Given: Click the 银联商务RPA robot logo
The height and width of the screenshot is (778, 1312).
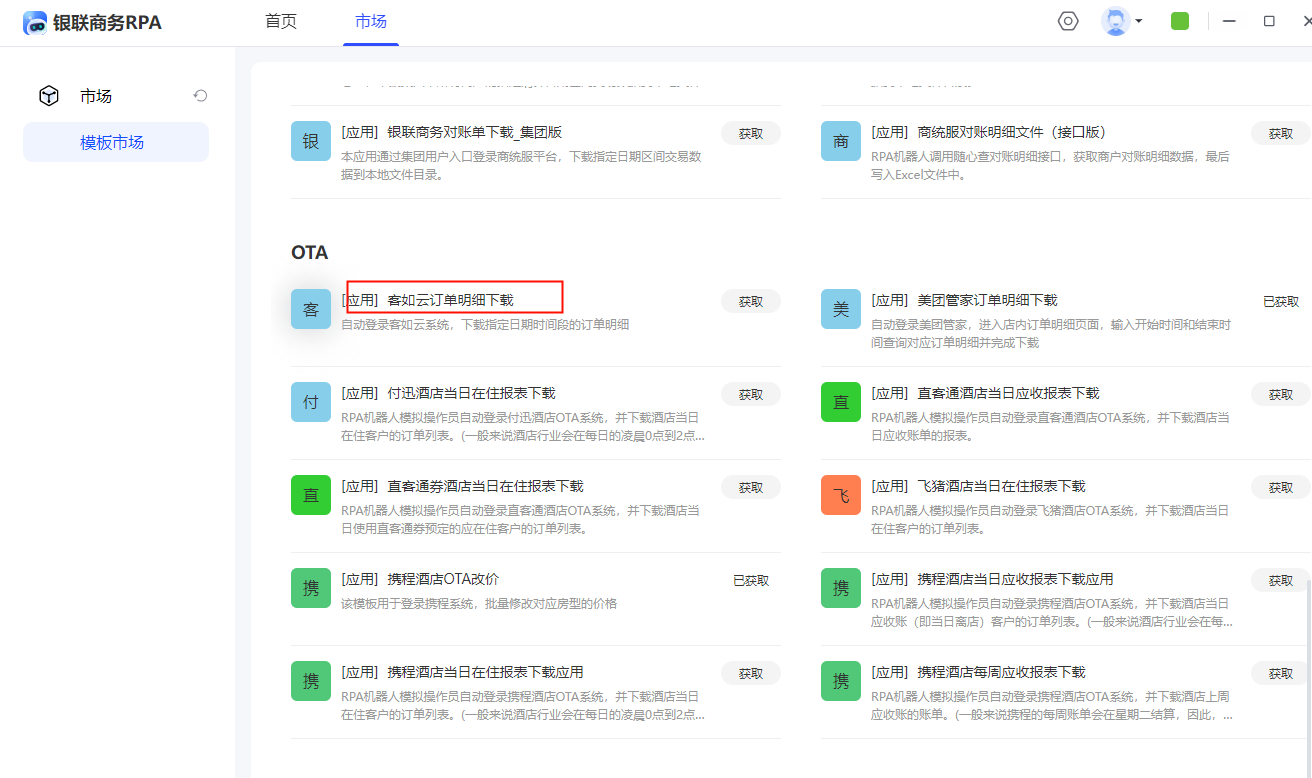Looking at the screenshot, I should pos(35,22).
